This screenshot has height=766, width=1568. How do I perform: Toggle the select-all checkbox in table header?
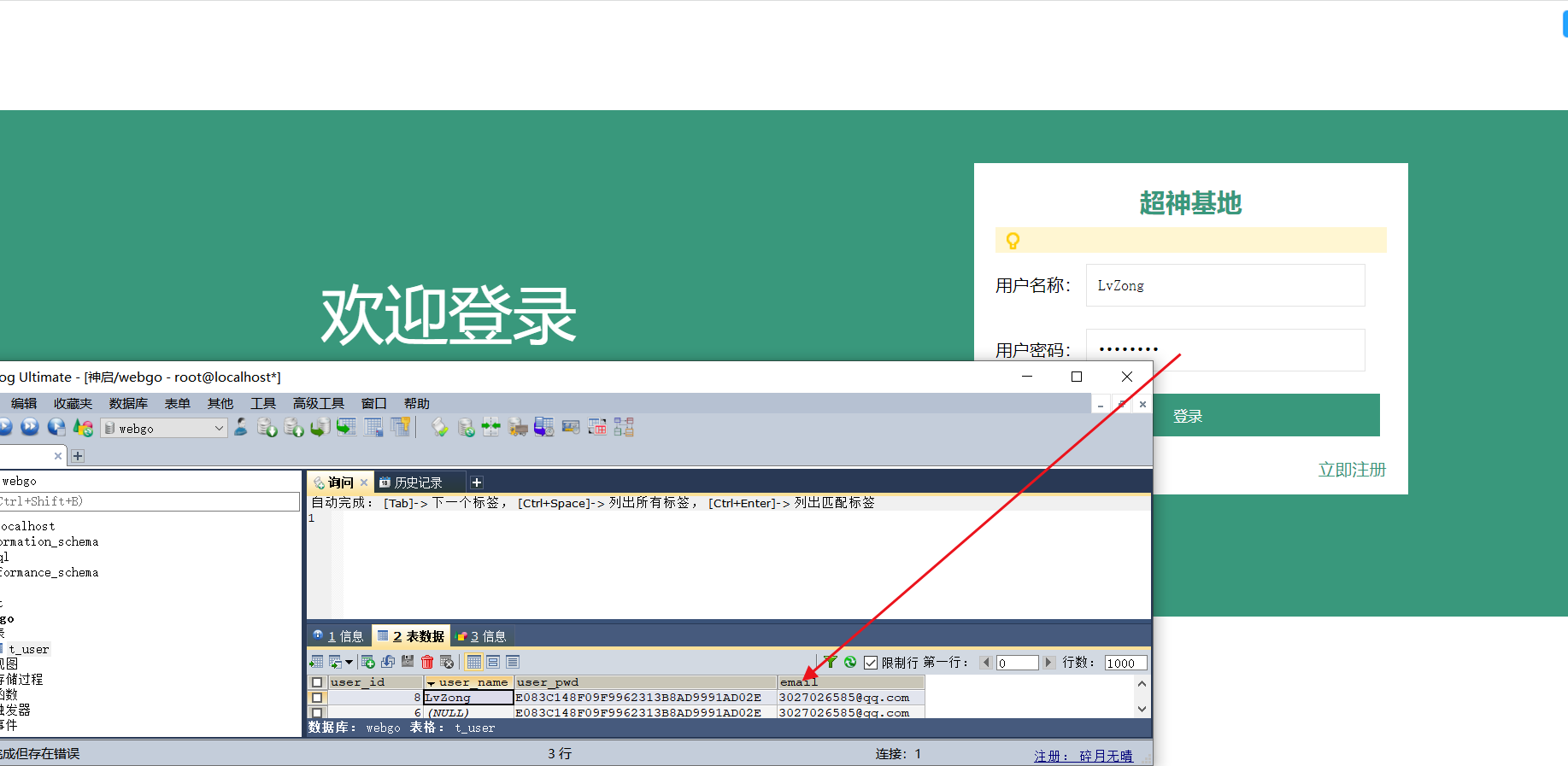[x=317, y=682]
